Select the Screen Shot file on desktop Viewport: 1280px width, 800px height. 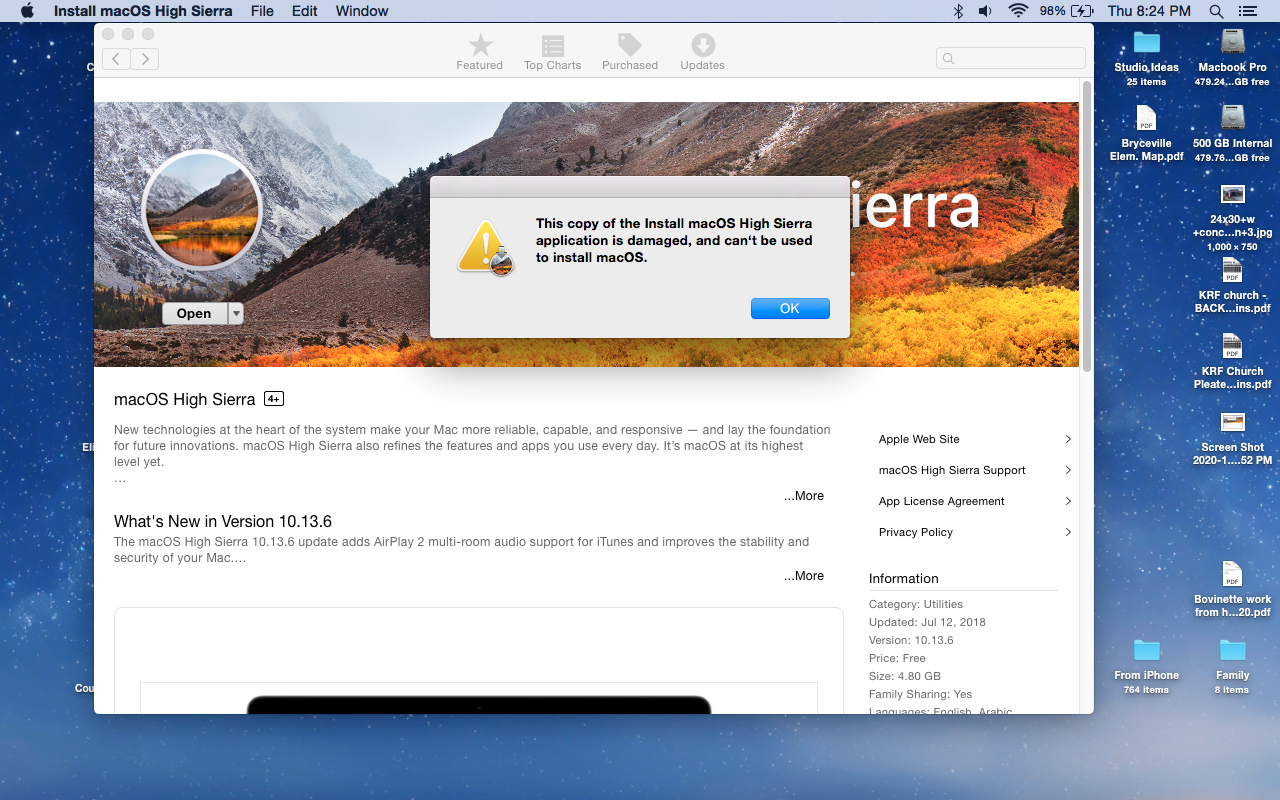click(x=1233, y=438)
